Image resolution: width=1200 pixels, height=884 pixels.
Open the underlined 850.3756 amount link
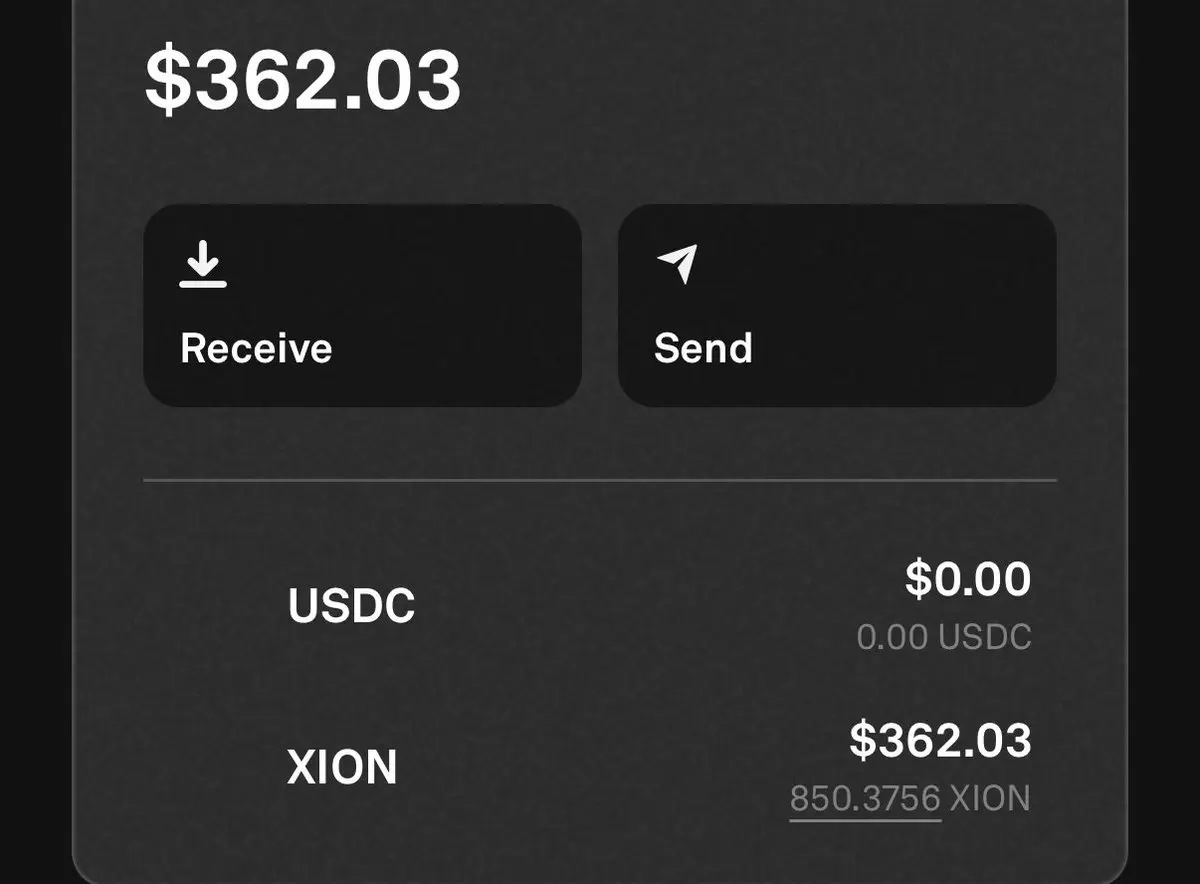click(x=865, y=799)
